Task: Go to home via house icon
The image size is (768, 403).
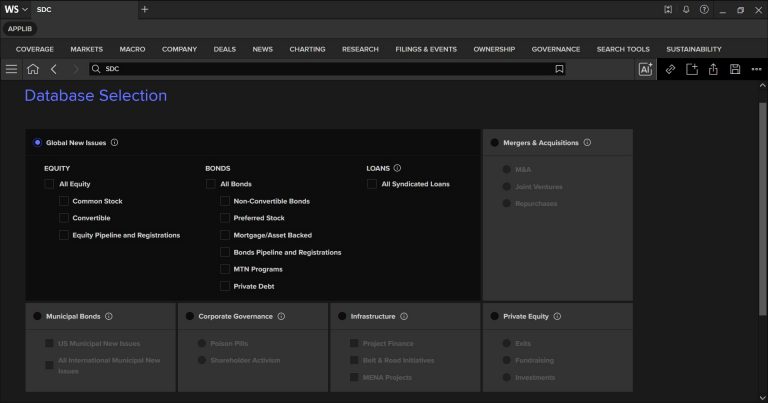Action: point(33,69)
